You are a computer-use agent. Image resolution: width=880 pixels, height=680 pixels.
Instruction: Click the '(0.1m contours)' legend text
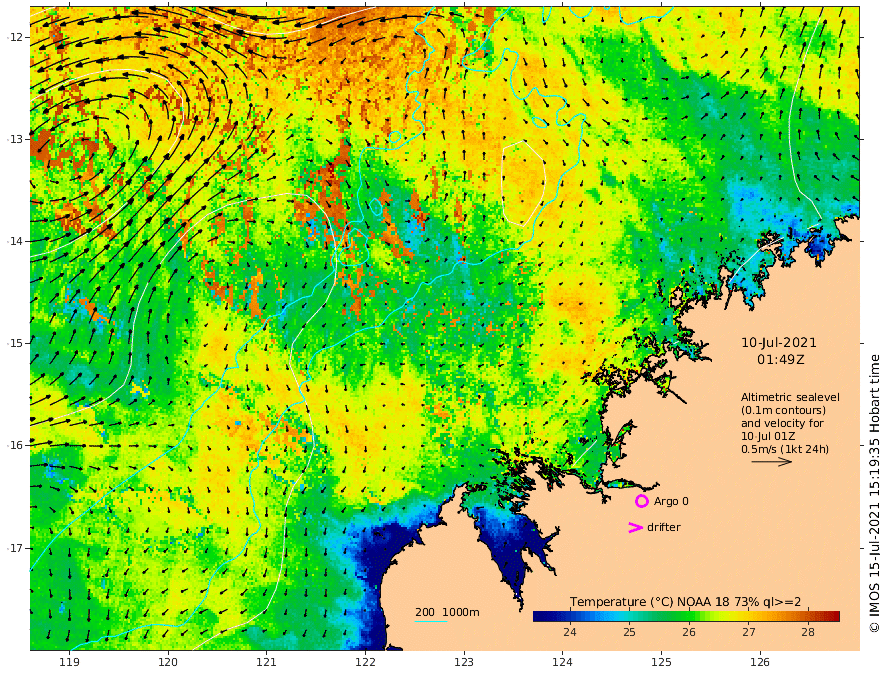pos(783,410)
